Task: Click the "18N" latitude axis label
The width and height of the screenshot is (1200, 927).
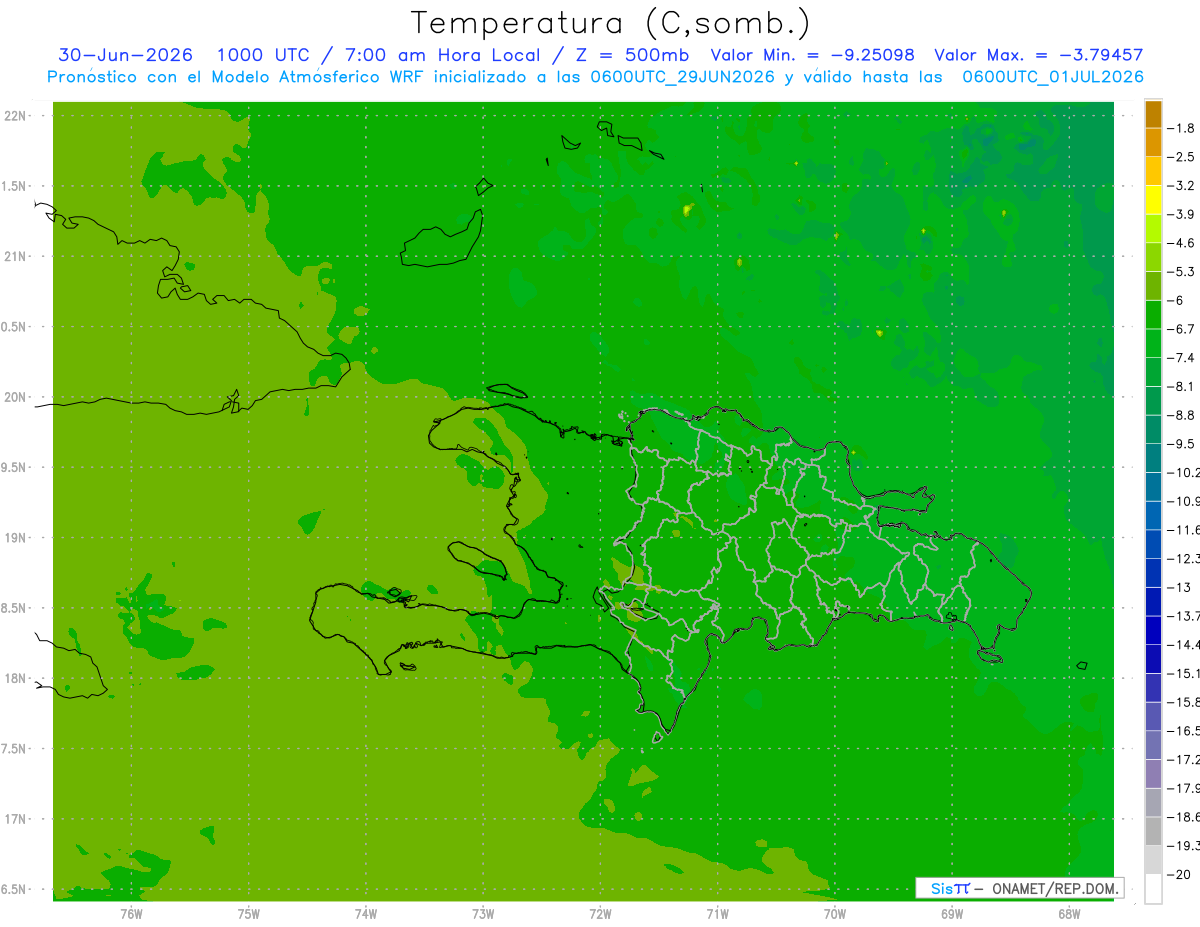Action: (x=17, y=678)
